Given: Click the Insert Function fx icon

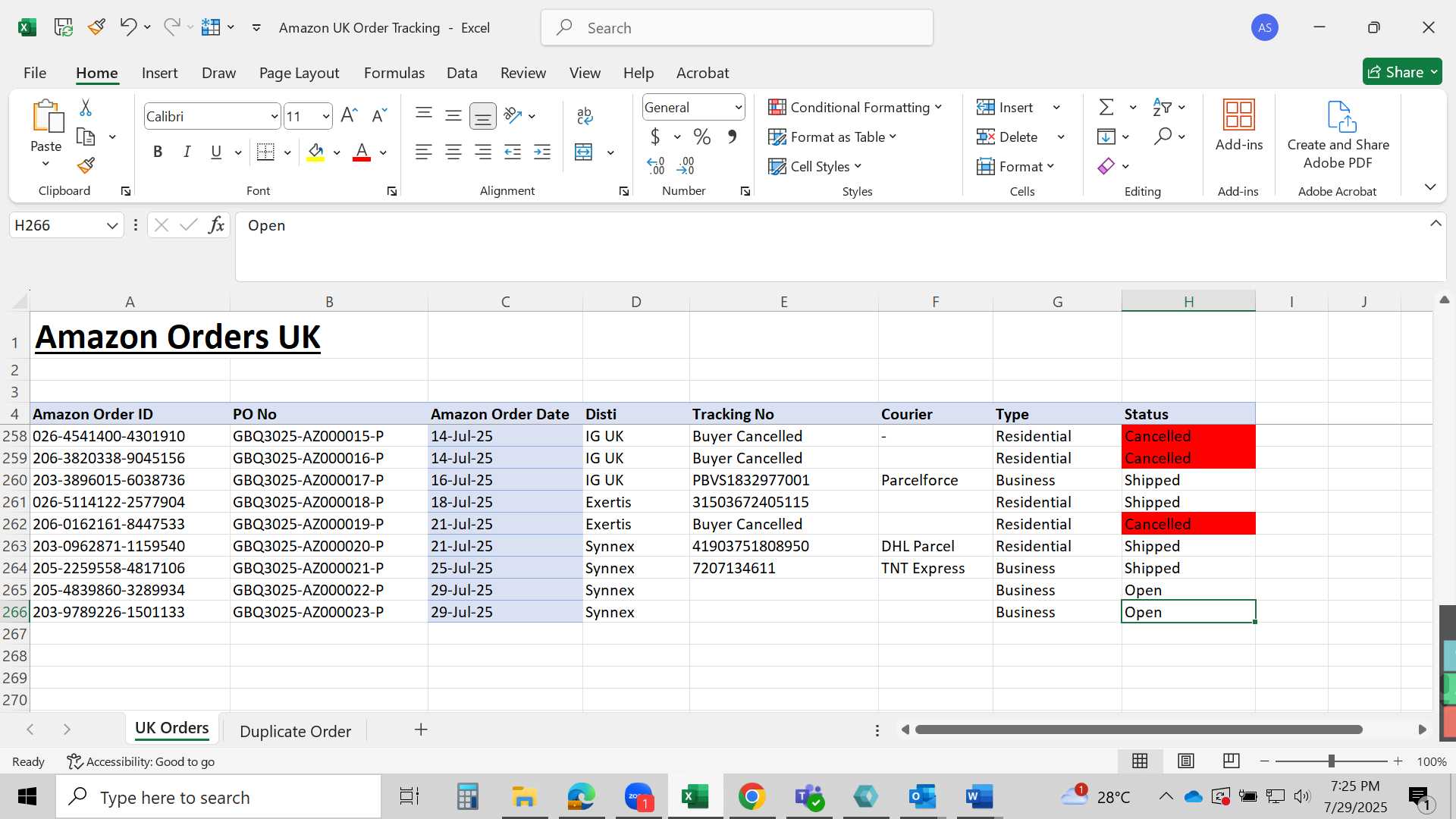Looking at the screenshot, I should tap(216, 225).
